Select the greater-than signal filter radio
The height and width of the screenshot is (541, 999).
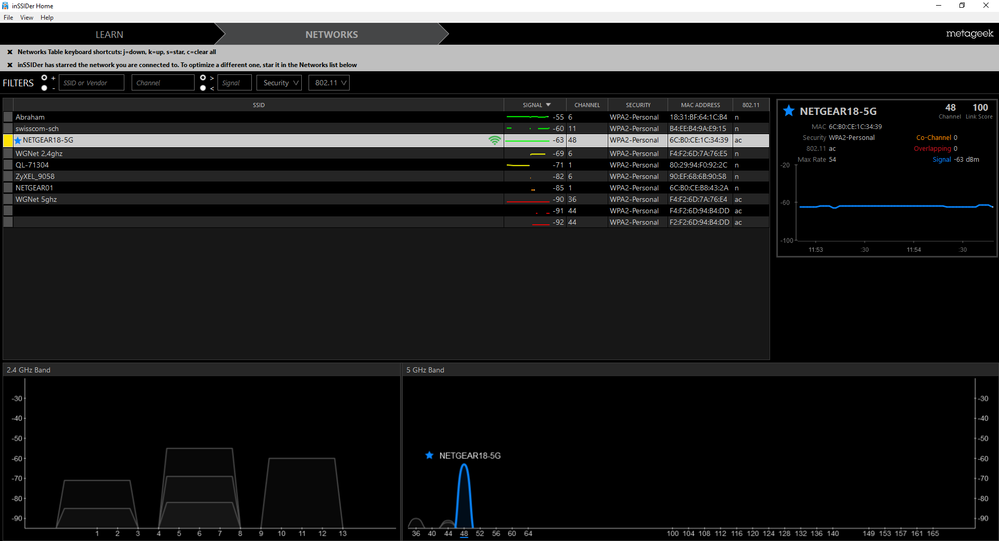203,78
